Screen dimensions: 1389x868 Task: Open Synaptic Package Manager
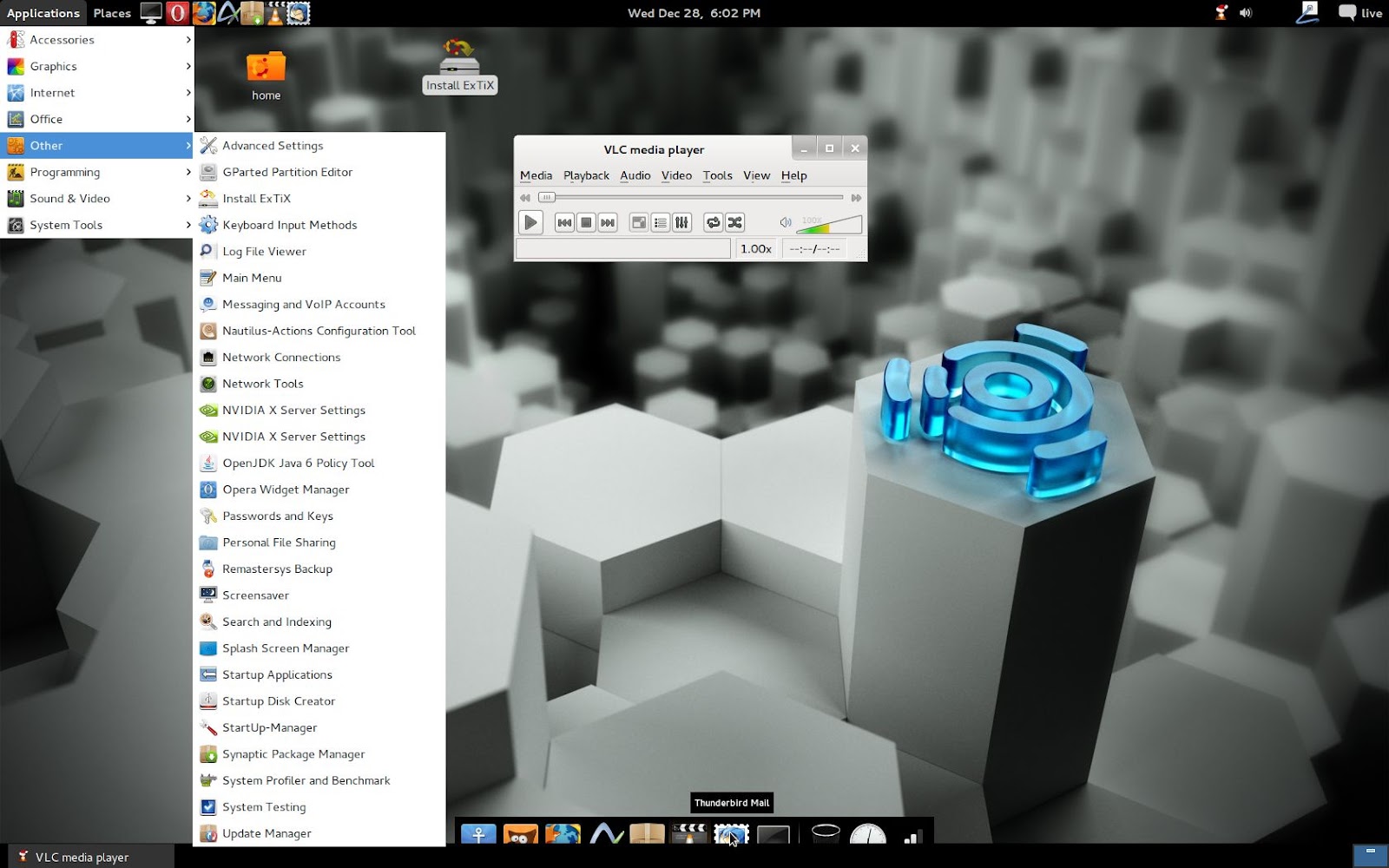[319, 754]
